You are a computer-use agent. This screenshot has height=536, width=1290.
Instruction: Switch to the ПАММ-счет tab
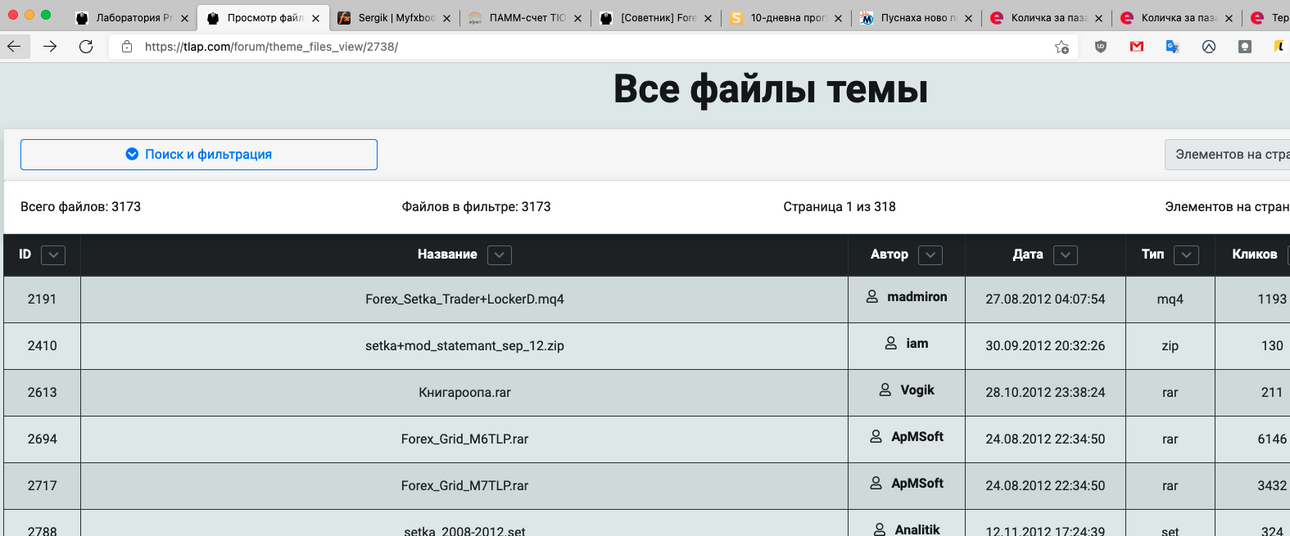(525, 18)
